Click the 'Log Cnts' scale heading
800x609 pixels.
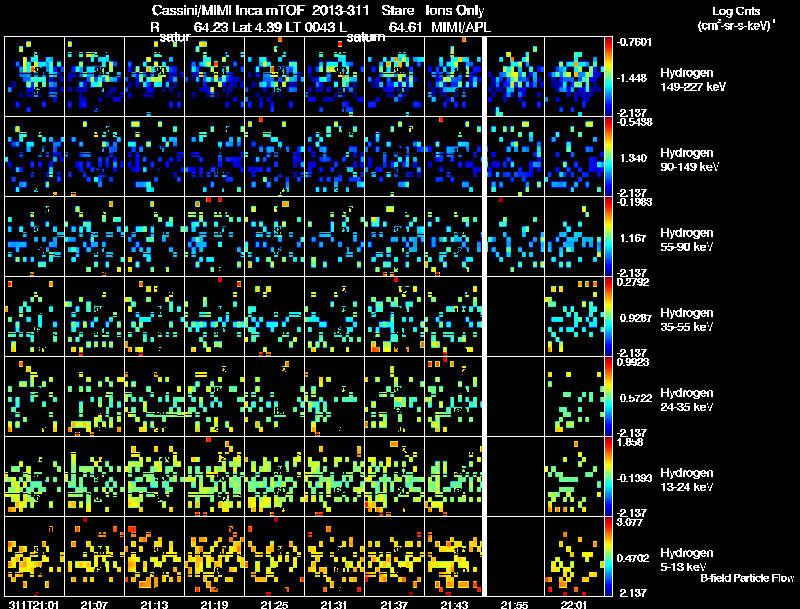point(736,11)
